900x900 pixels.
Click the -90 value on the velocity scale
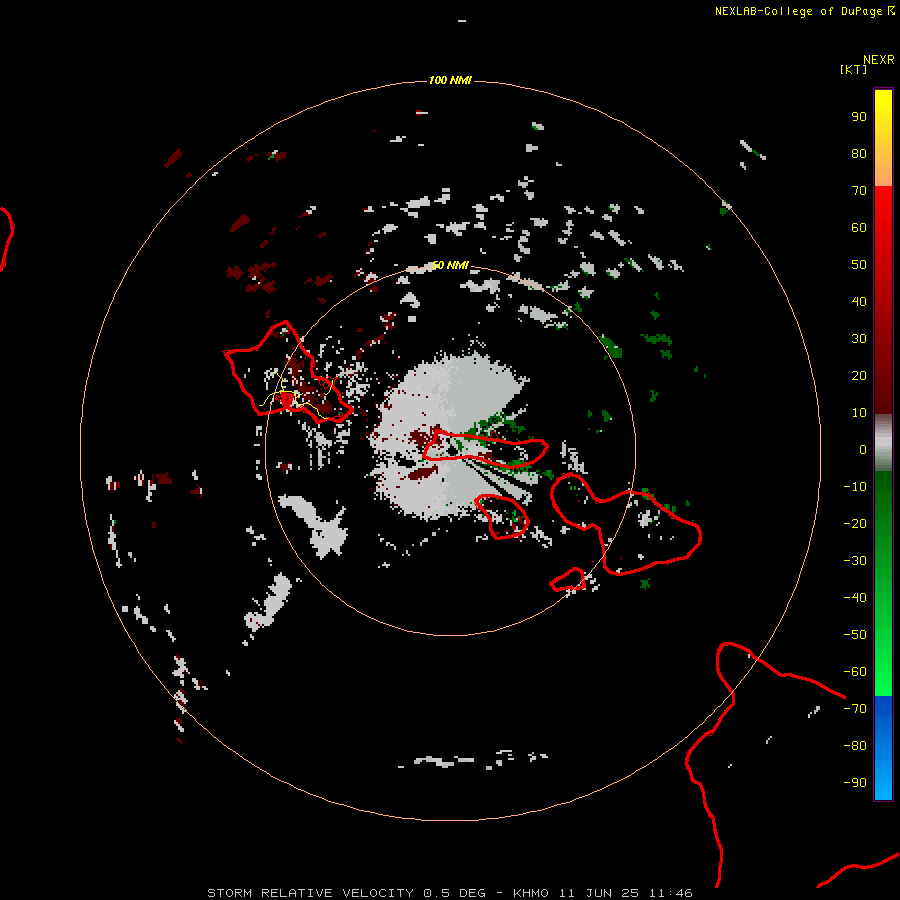pos(855,783)
